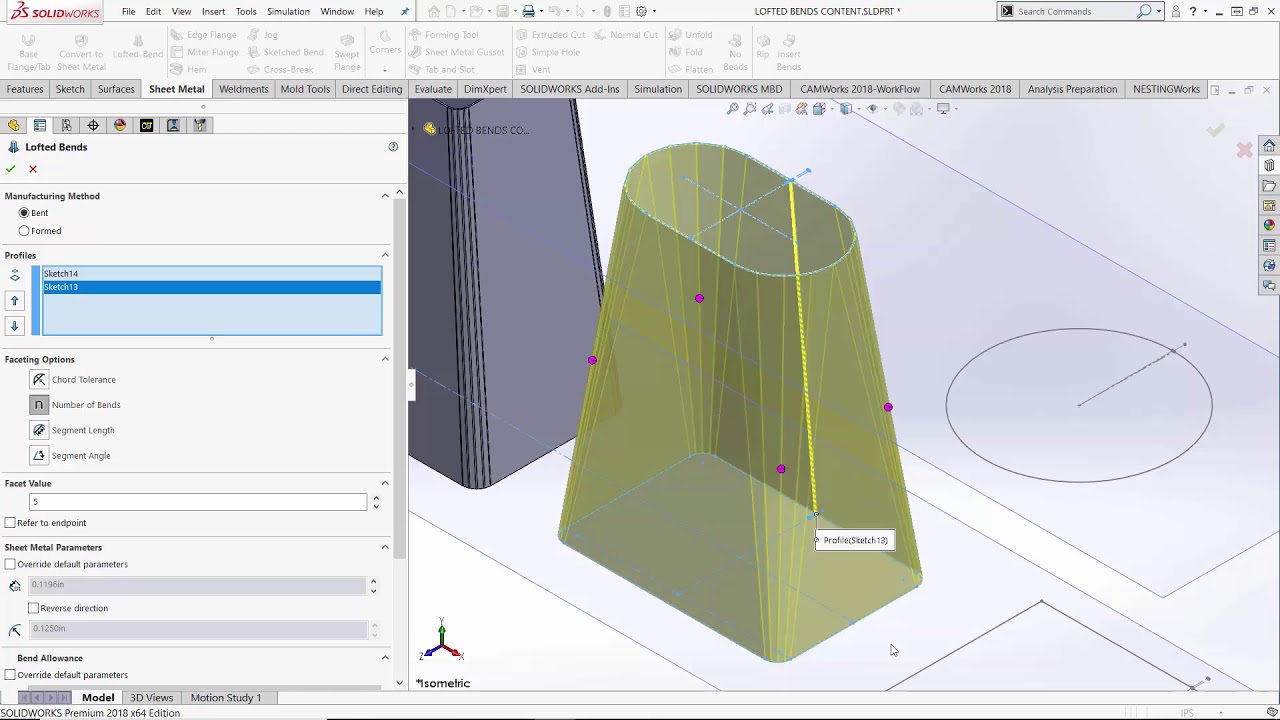Cancel Lofted Bends with the red X

tap(33, 169)
